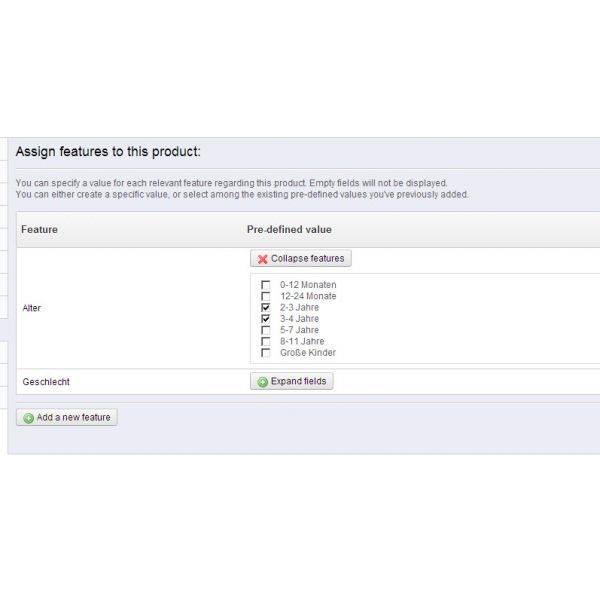The width and height of the screenshot is (600, 600).
Task: Click the Große Kinder option label text
Action: coord(308,353)
